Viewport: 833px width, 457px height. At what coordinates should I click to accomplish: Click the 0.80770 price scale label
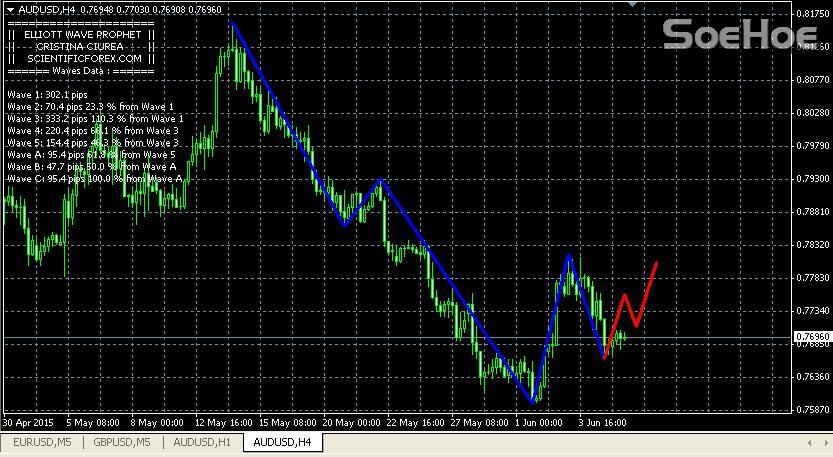pyautogui.click(x=813, y=80)
